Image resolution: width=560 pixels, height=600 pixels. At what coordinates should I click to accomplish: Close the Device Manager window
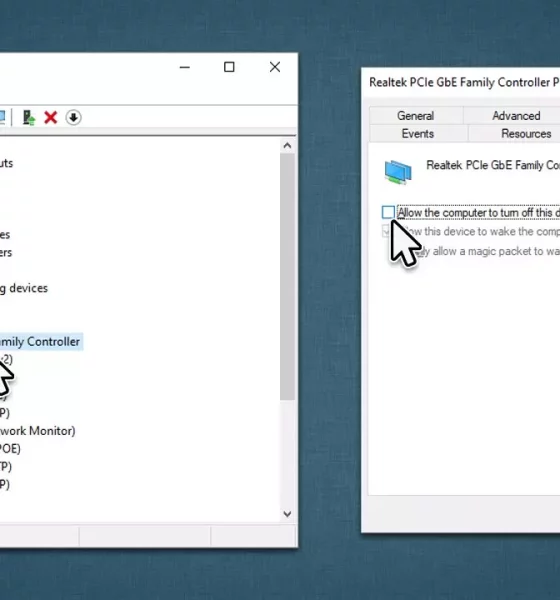pos(275,67)
